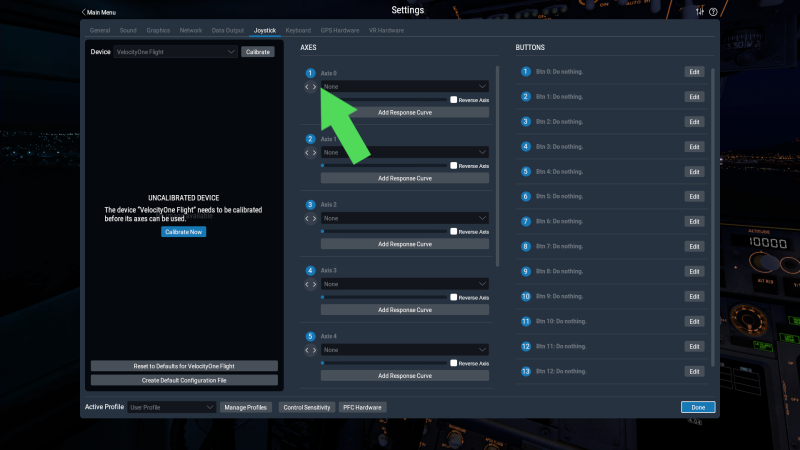Screen dimensions: 800x450
Task: Click Create Default Configuration File
Action: tap(184, 380)
